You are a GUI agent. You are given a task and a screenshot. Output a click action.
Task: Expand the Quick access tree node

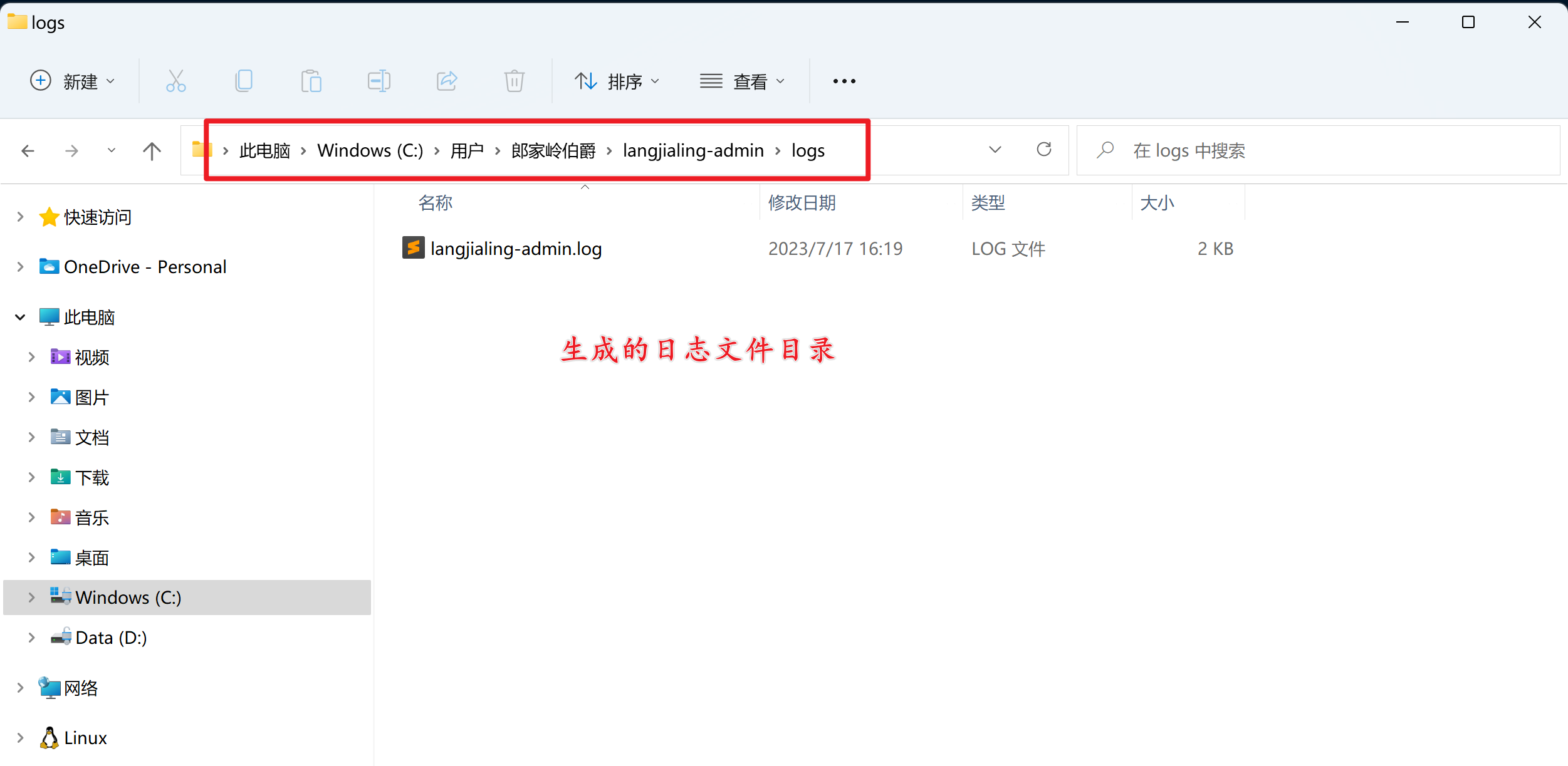20,217
